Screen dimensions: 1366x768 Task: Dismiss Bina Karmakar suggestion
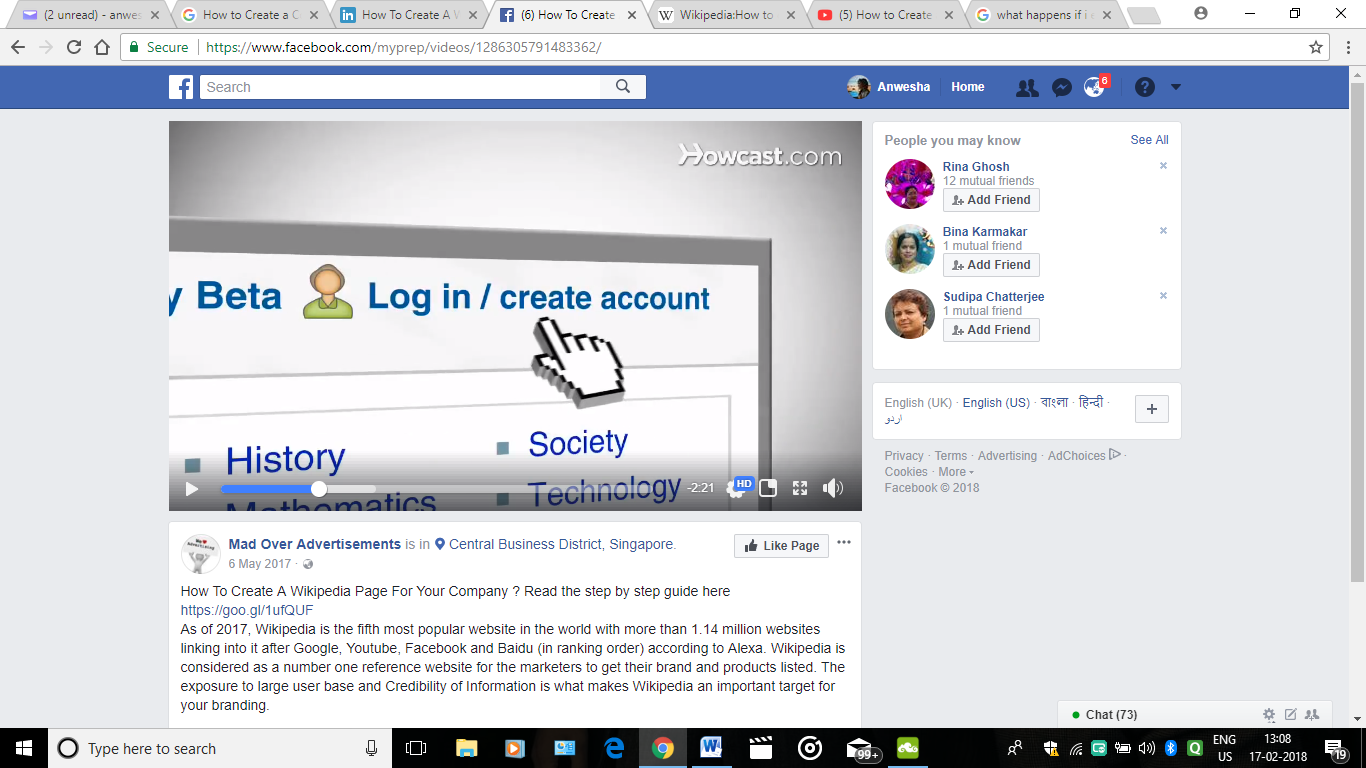click(1163, 231)
